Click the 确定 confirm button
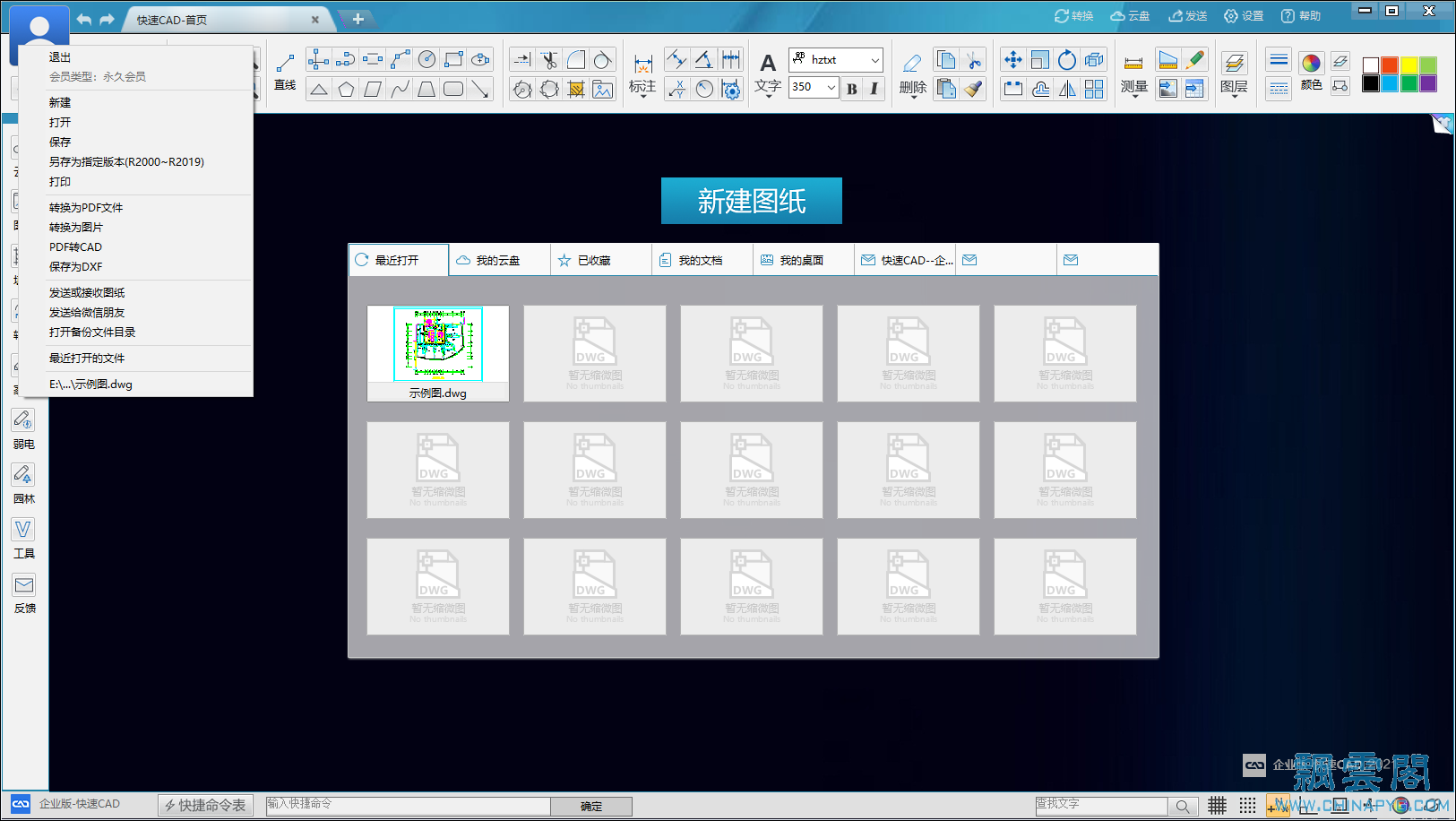Image resolution: width=1456 pixels, height=821 pixels. pos(591,806)
